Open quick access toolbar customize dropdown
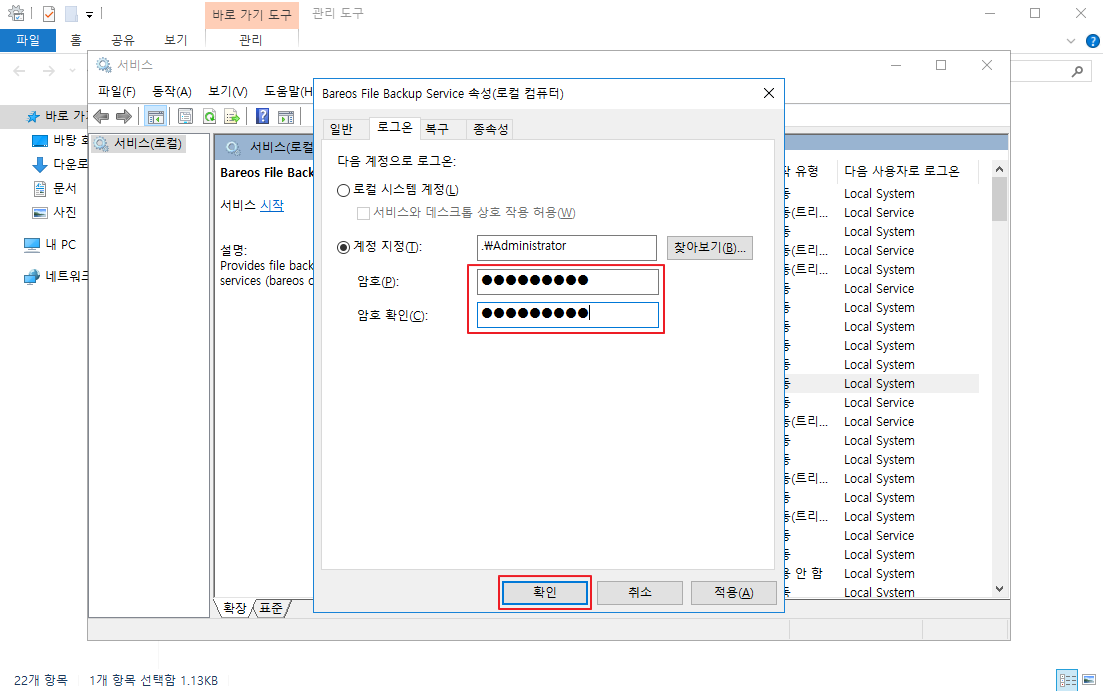The height and width of the screenshot is (691, 1103). click(89, 14)
